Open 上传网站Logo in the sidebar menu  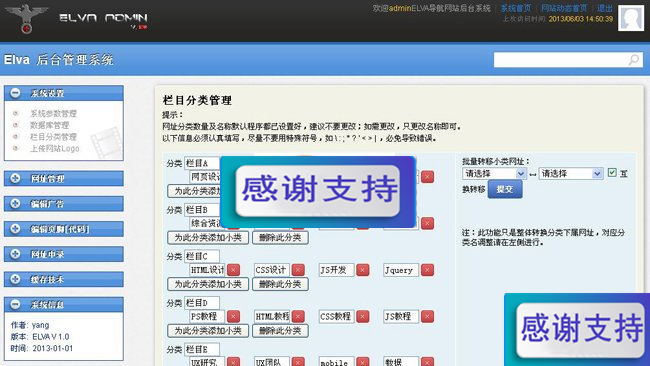tap(54, 148)
